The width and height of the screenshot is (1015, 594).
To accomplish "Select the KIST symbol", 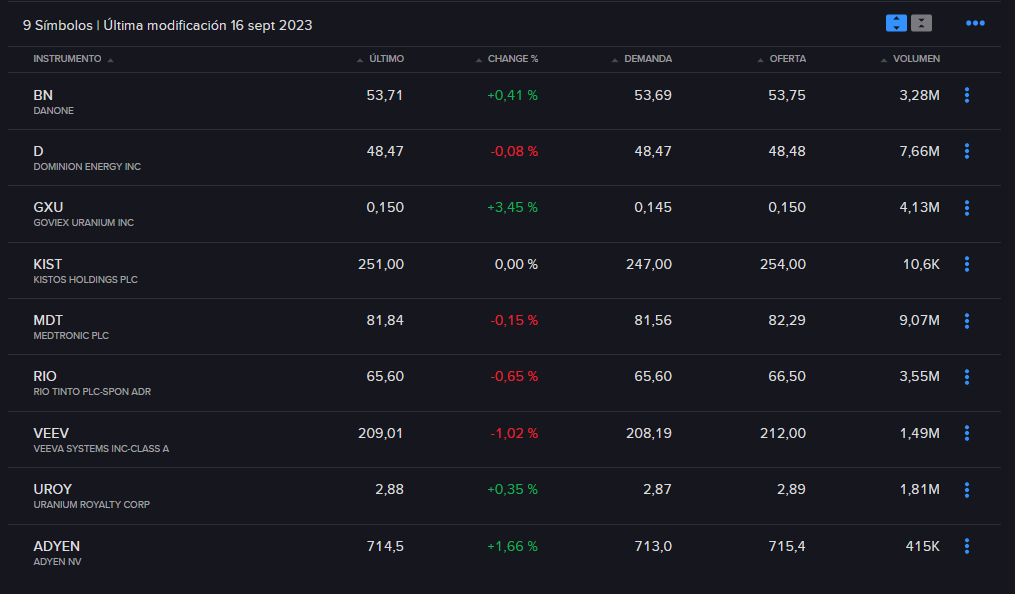I will coord(48,264).
